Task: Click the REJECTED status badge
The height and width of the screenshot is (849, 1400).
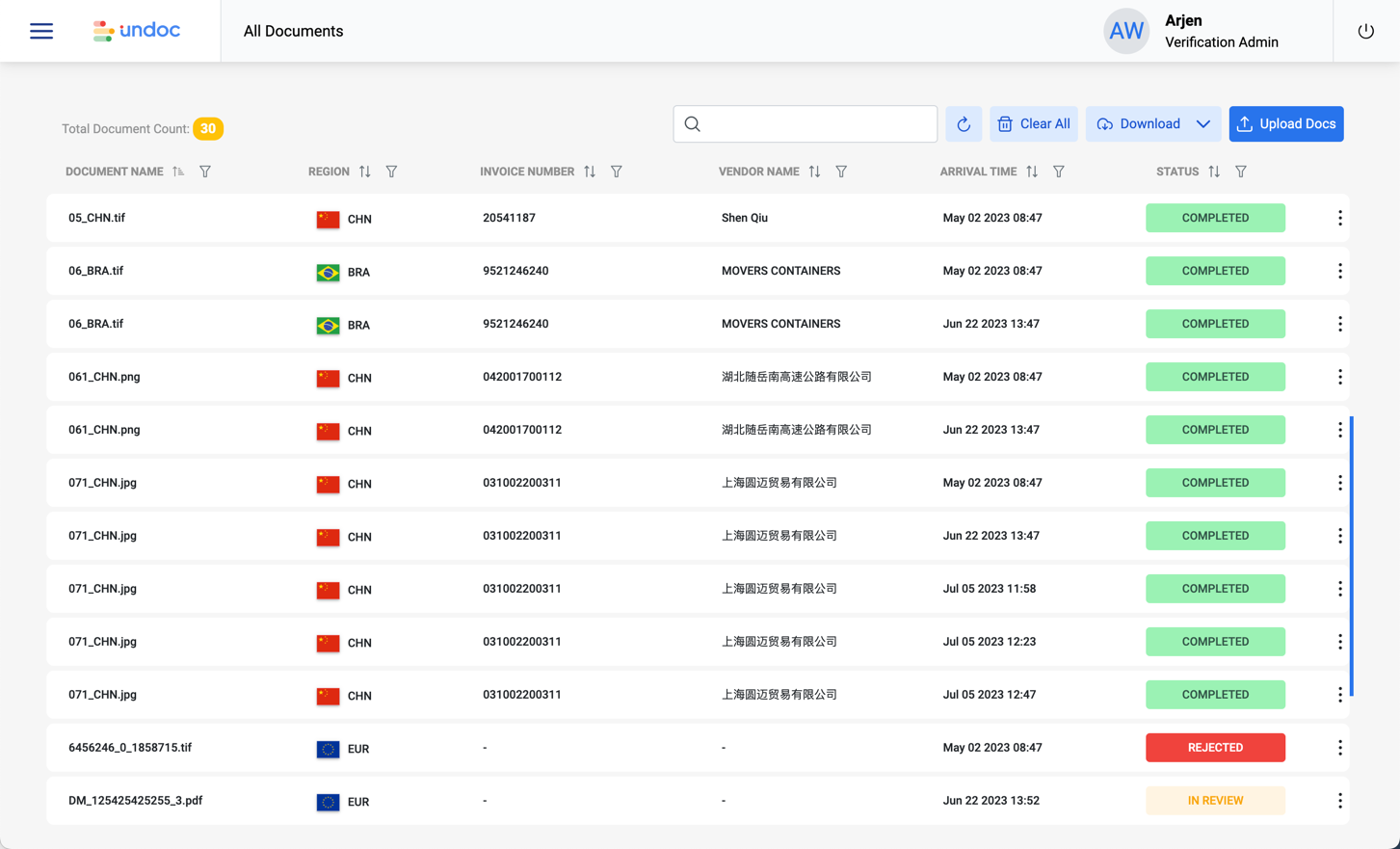Action: pos(1215,748)
